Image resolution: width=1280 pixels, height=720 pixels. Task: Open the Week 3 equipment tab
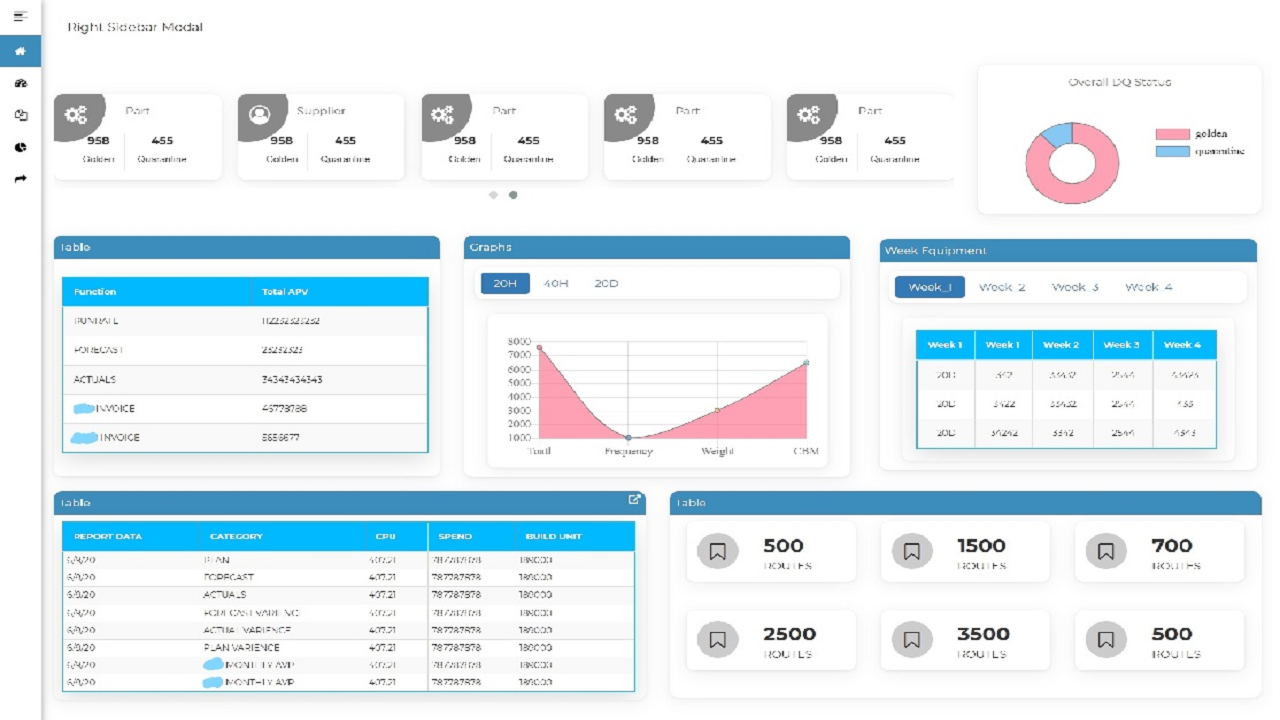click(1075, 287)
